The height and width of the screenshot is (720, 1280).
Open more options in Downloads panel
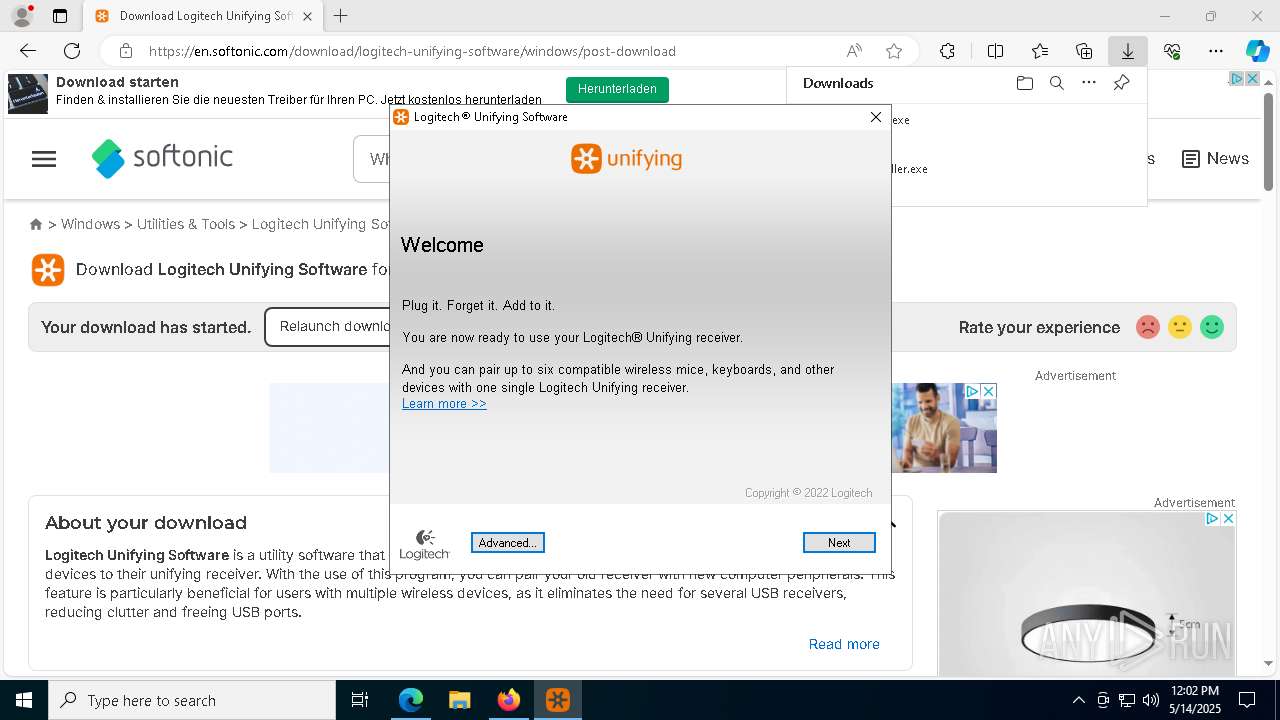[x=1089, y=83]
